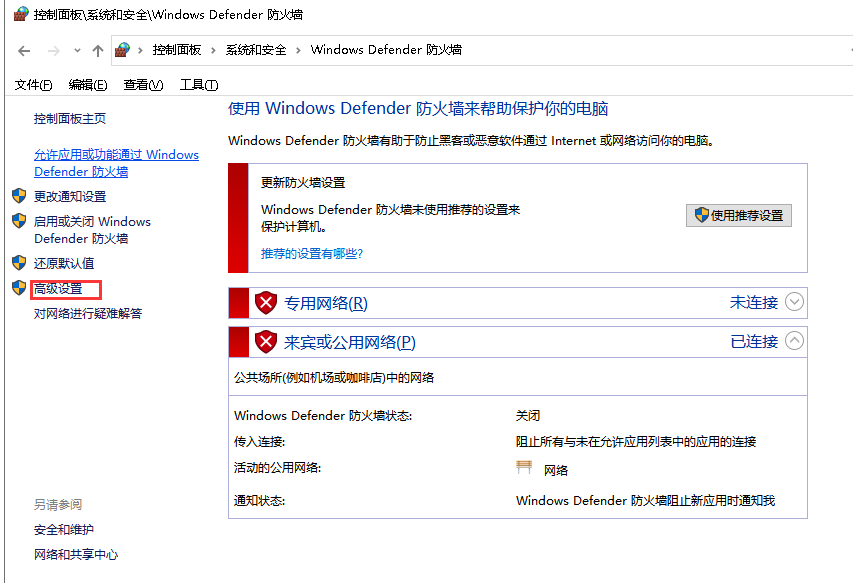Open 启用或关闭 Windows Defender 防火墙

[92, 230]
